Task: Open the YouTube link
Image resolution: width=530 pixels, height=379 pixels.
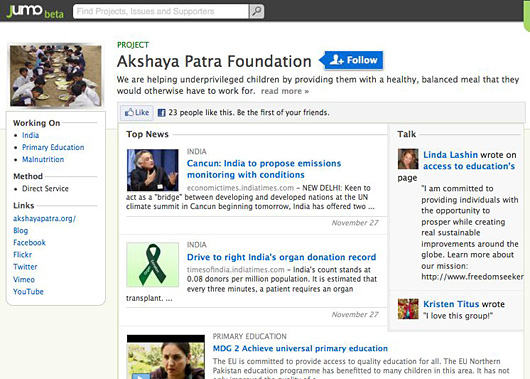Action: pyautogui.click(x=28, y=292)
